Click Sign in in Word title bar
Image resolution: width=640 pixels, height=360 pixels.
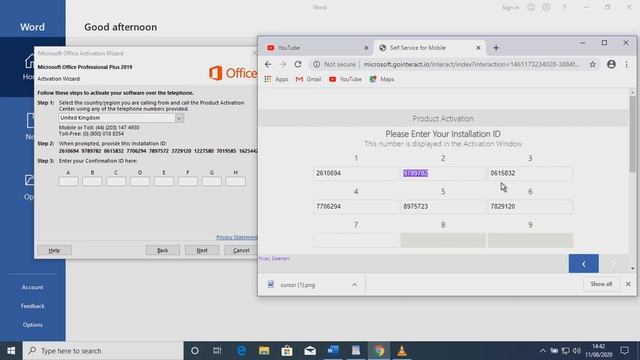511,7
